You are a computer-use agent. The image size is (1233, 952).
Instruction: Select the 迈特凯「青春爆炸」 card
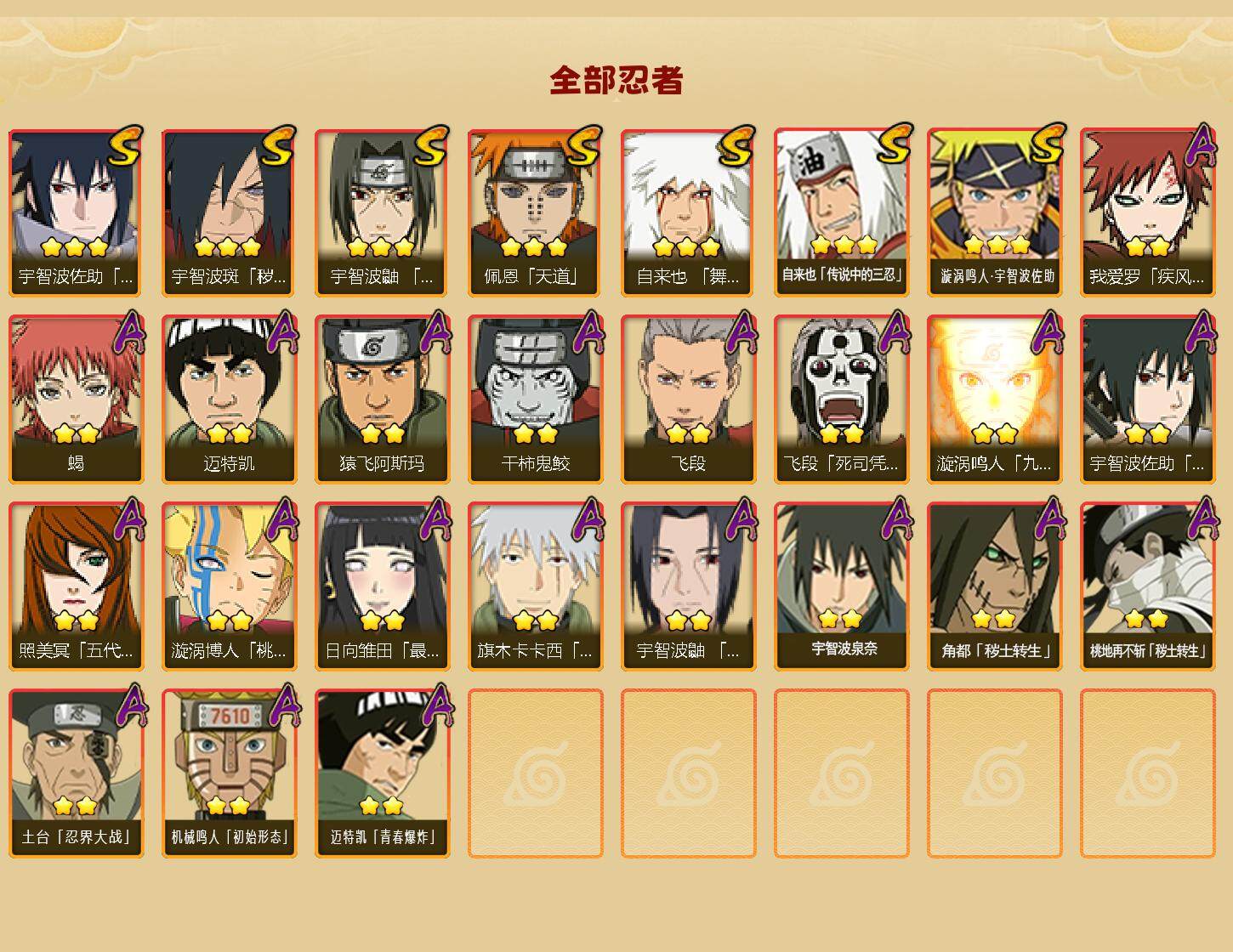(382, 773)
